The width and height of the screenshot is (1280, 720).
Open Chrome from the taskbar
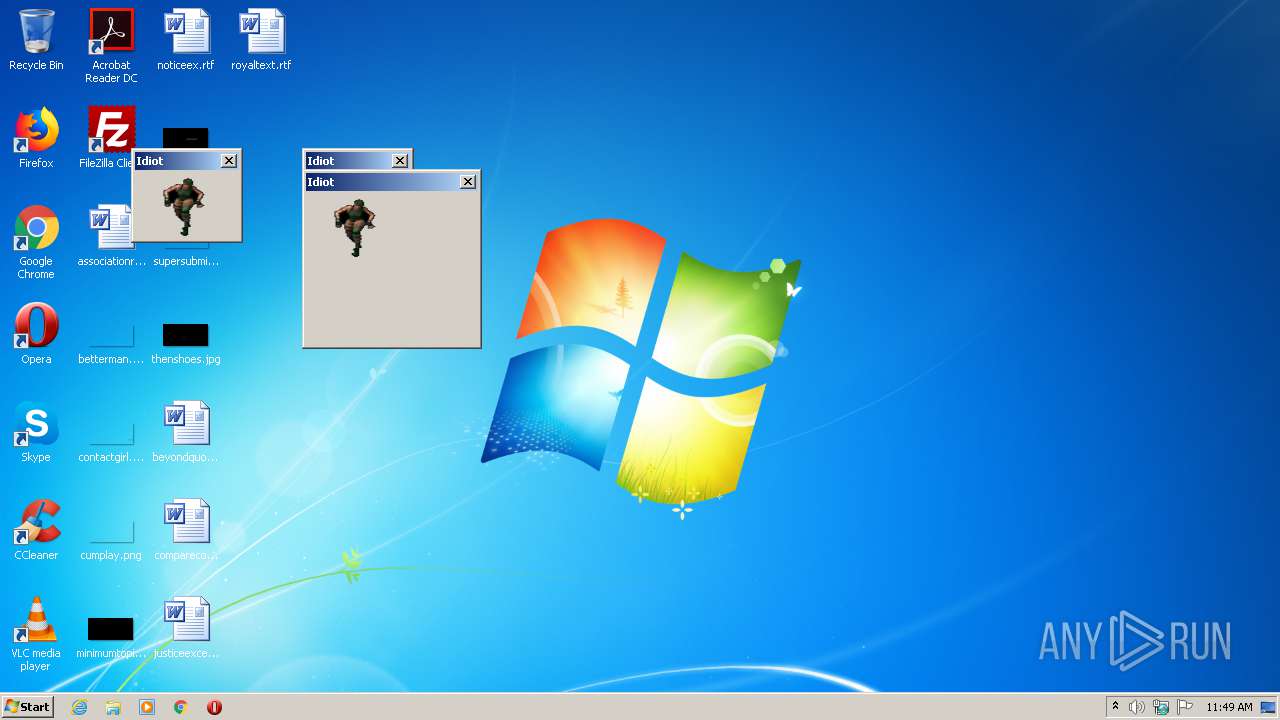point(181,707)
